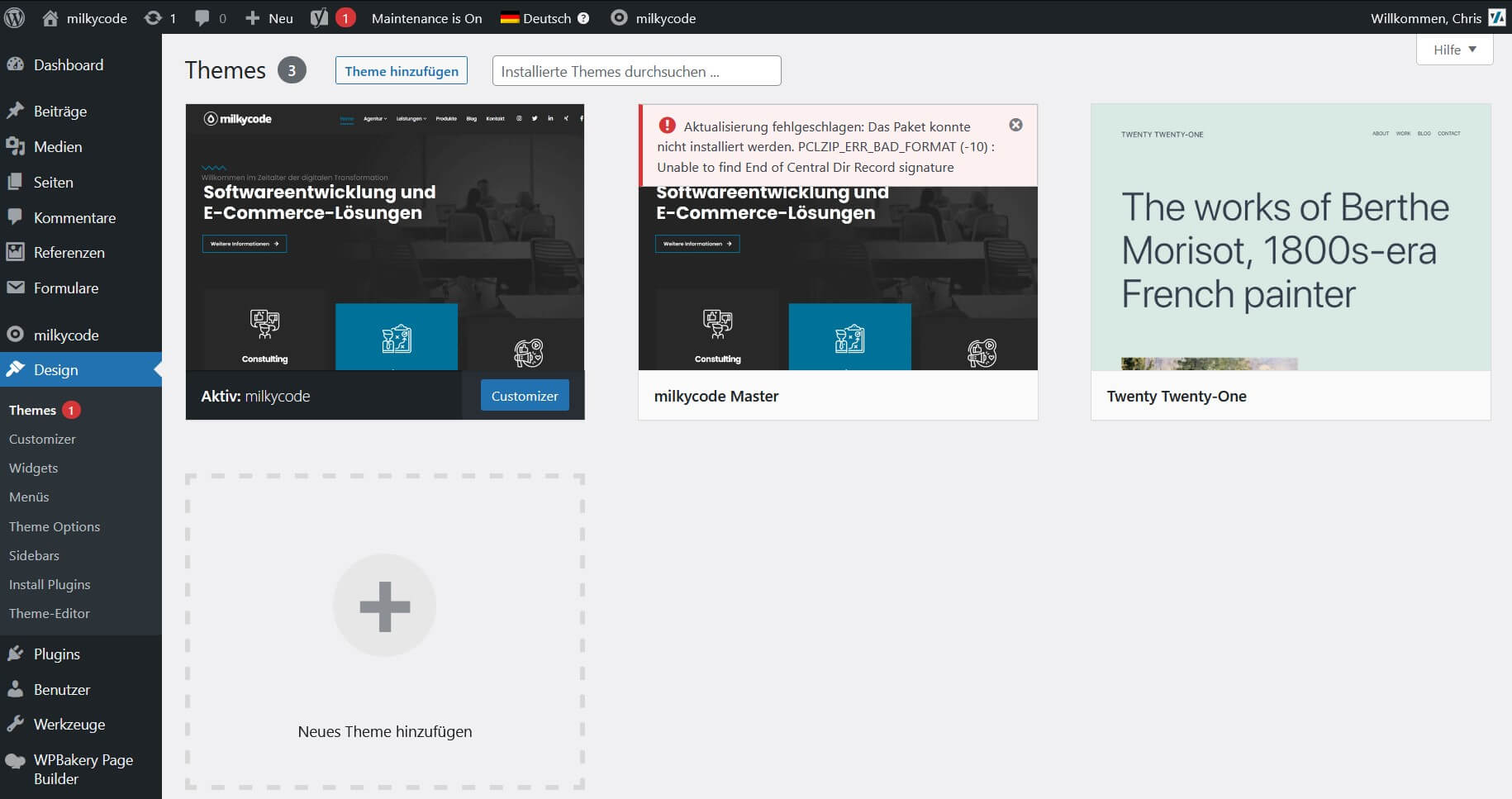This screenshot has height=799, width=1512.
Task: Click the Twenty Twenty-One theme name label
Action: [1177, 396]
